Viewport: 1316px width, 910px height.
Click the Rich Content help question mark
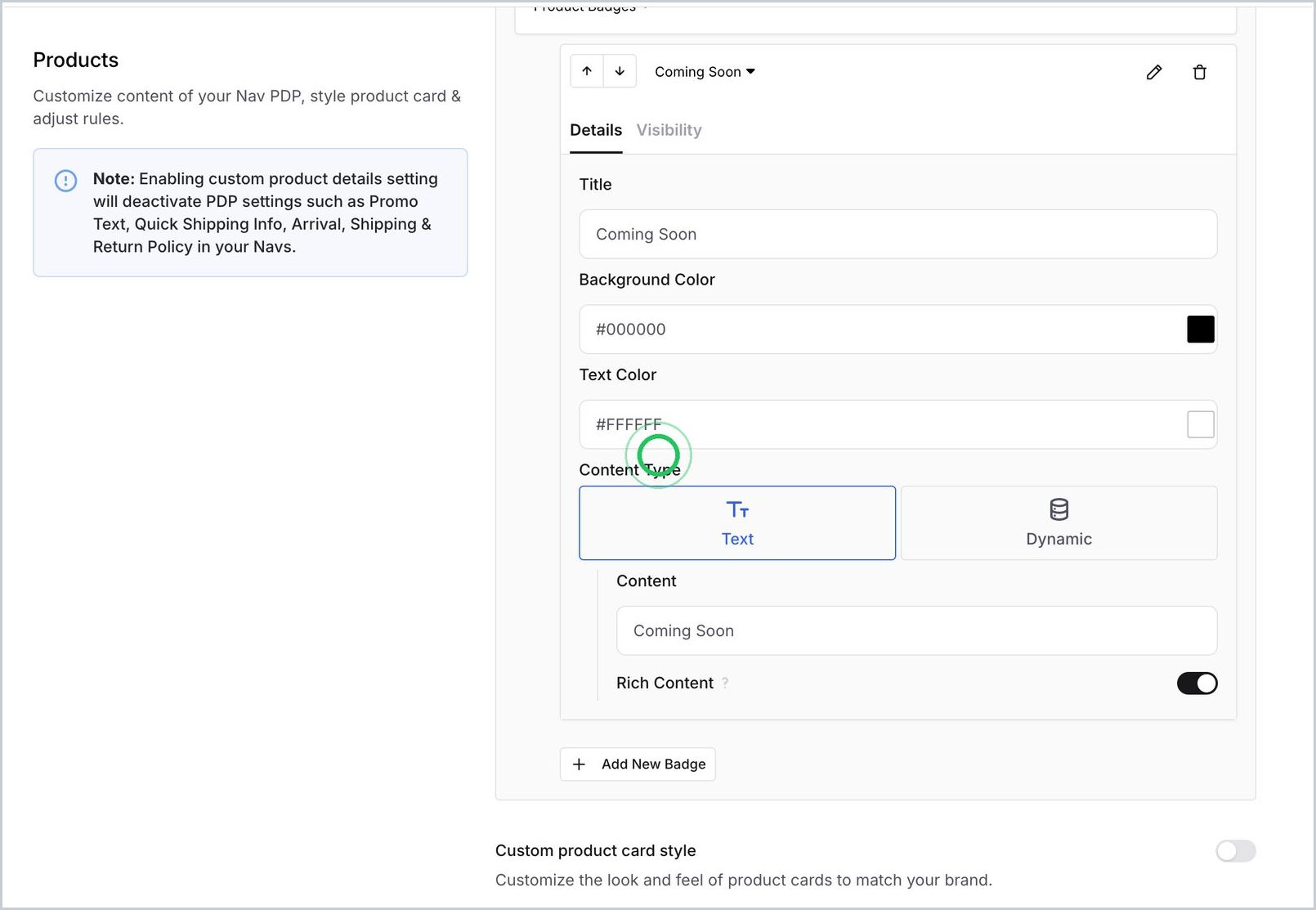coord(725,683)
